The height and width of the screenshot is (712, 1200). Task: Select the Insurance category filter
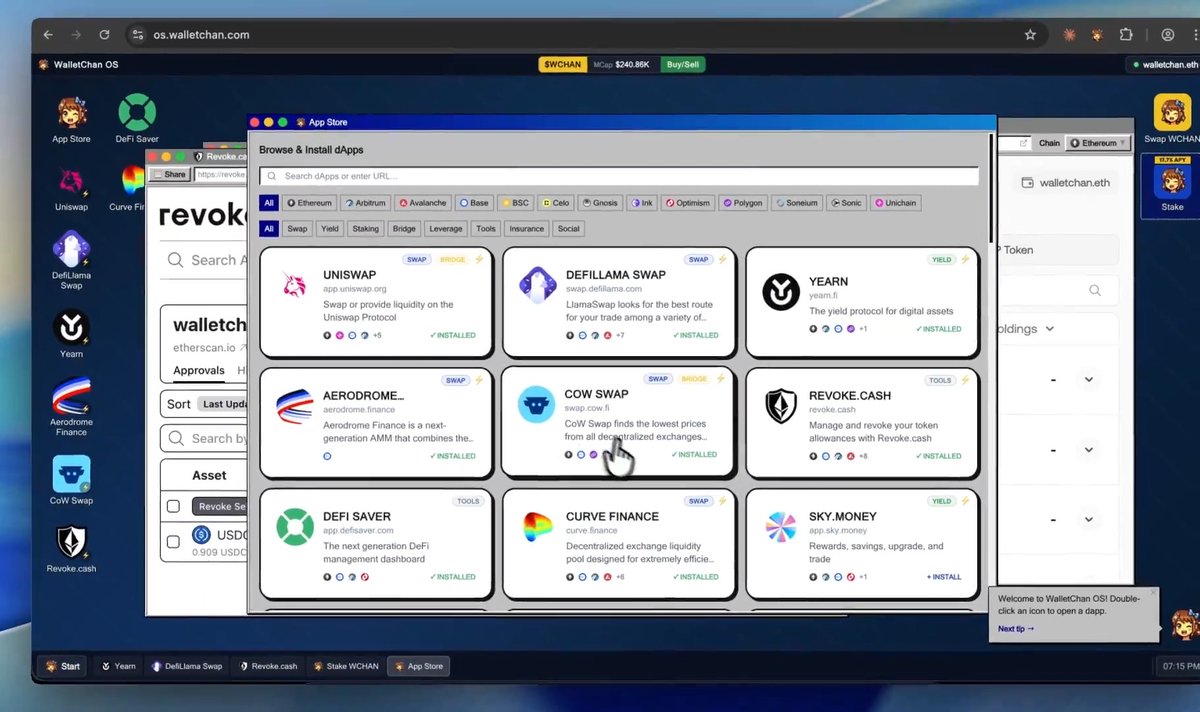tap(527, 229)
